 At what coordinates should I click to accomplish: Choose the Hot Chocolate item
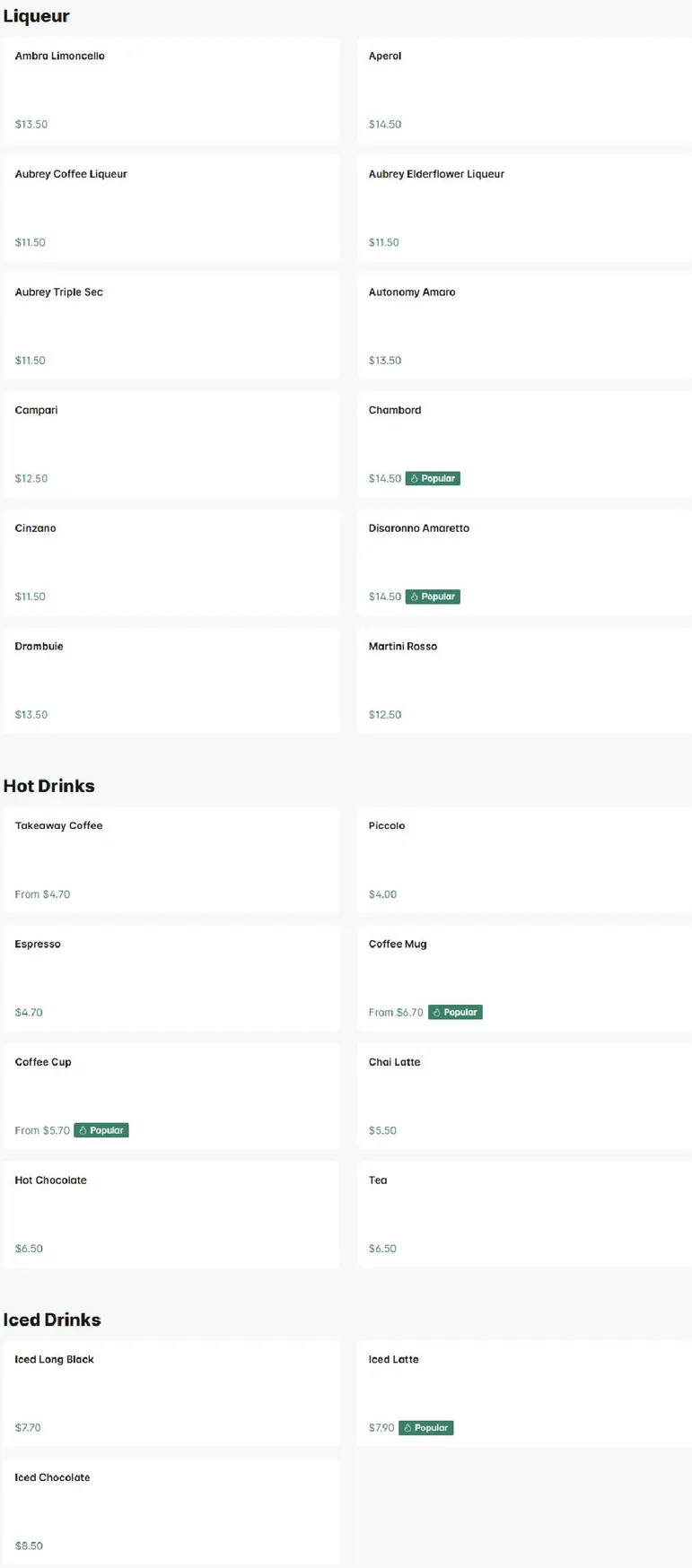click(x=171, y=1215)
